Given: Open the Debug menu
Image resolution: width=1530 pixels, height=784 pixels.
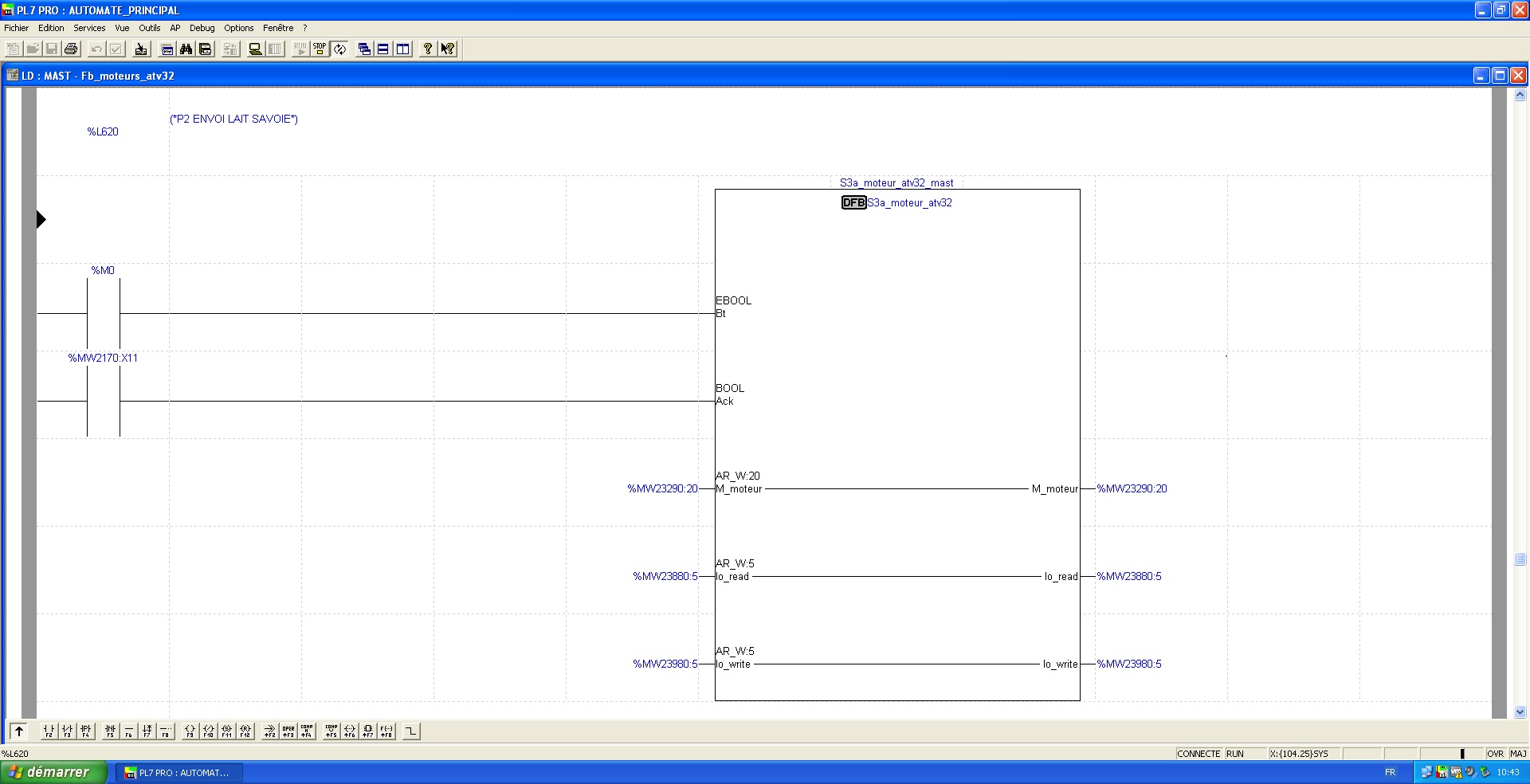Looking at the screenshot, I should pyautogui.click(x=202, y=28).
